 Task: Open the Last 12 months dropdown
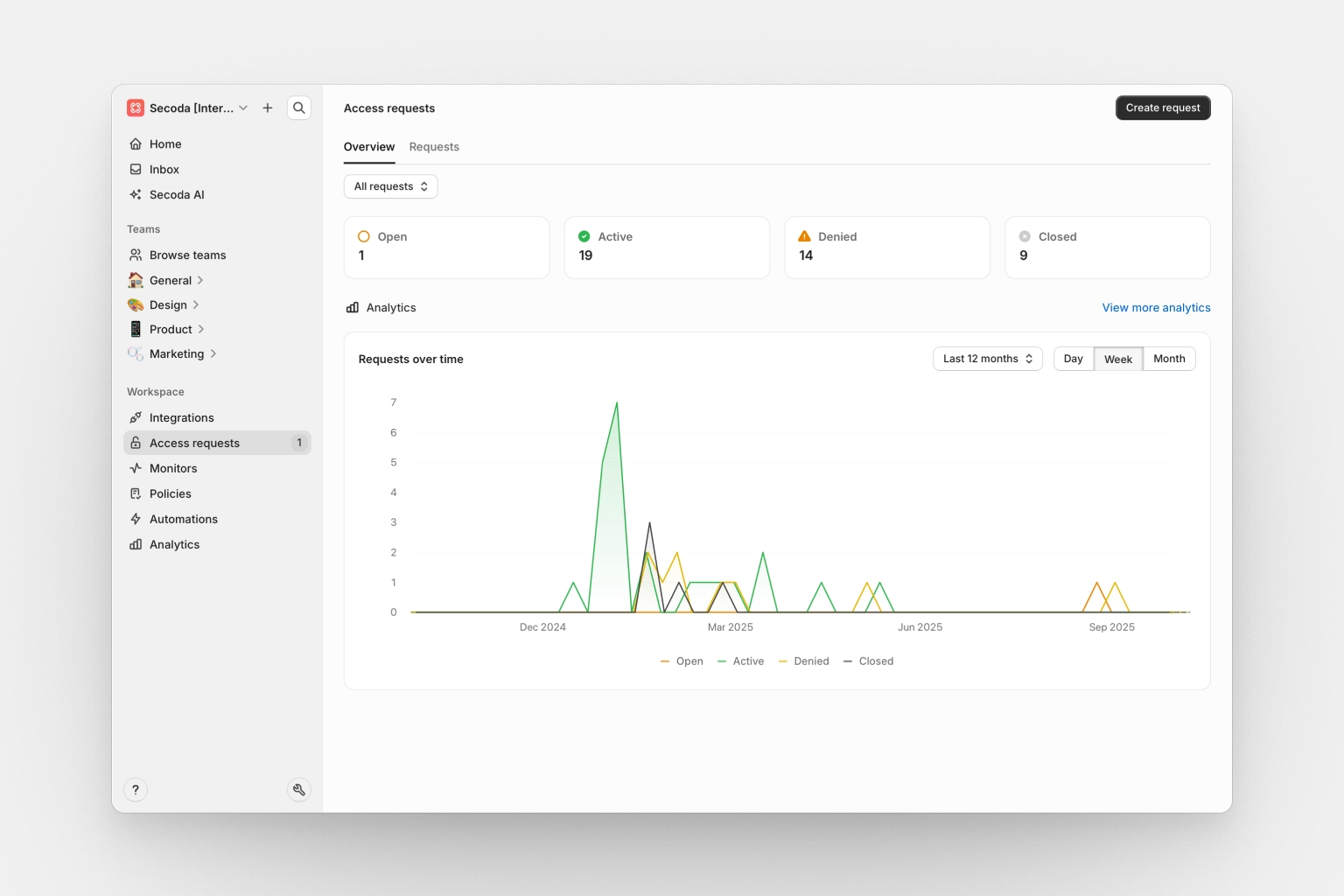987,359
